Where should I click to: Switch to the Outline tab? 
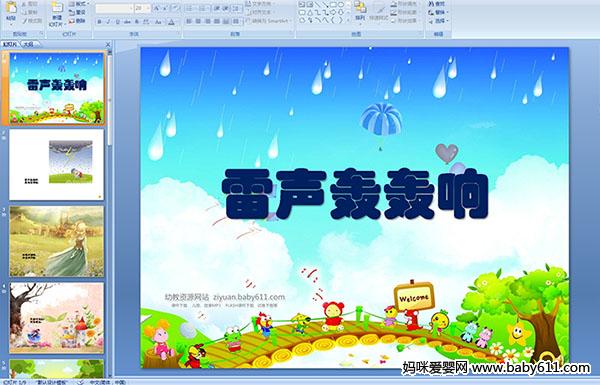tap(28, 44)
